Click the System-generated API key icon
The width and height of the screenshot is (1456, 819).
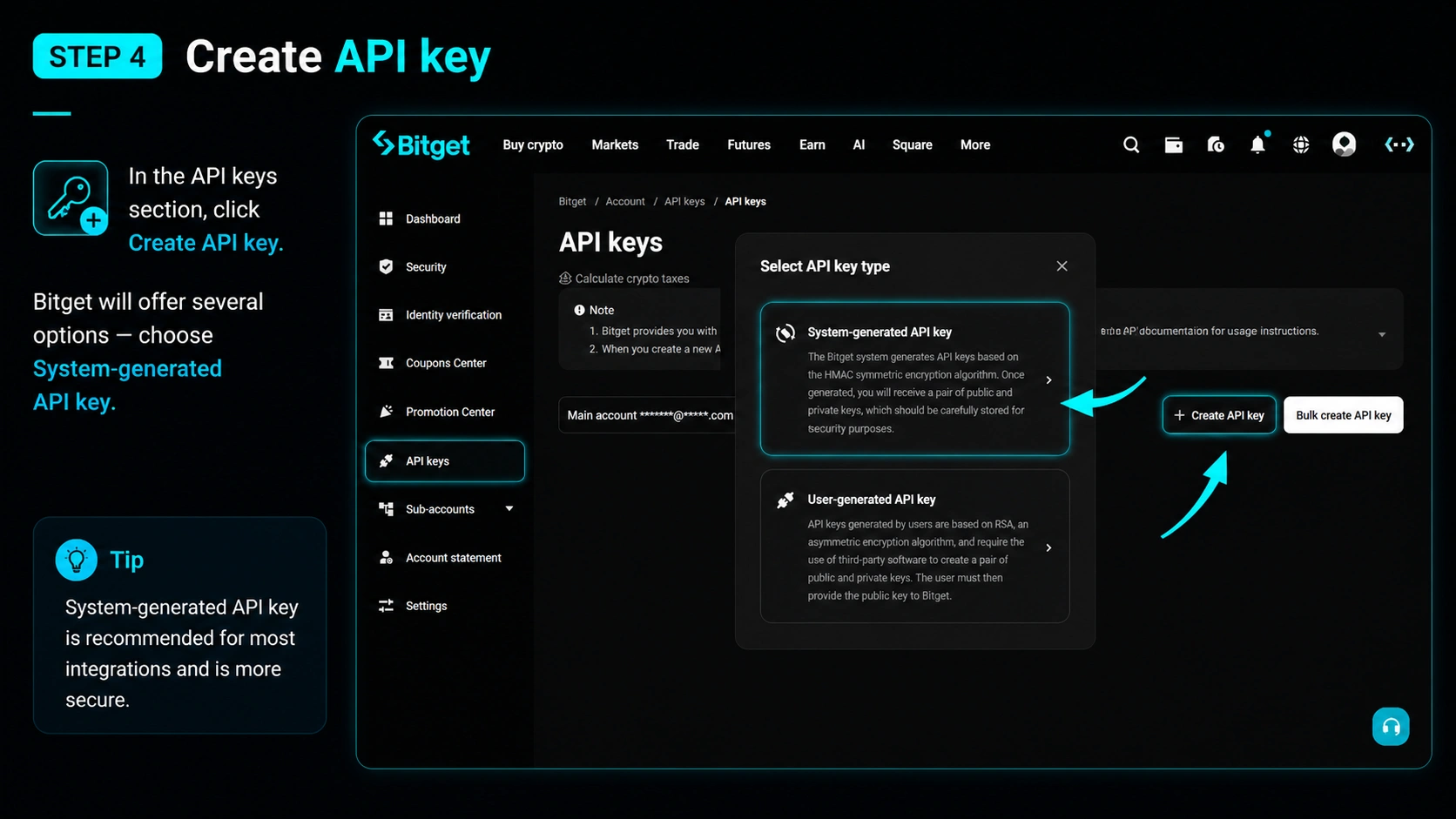[785, 332]
